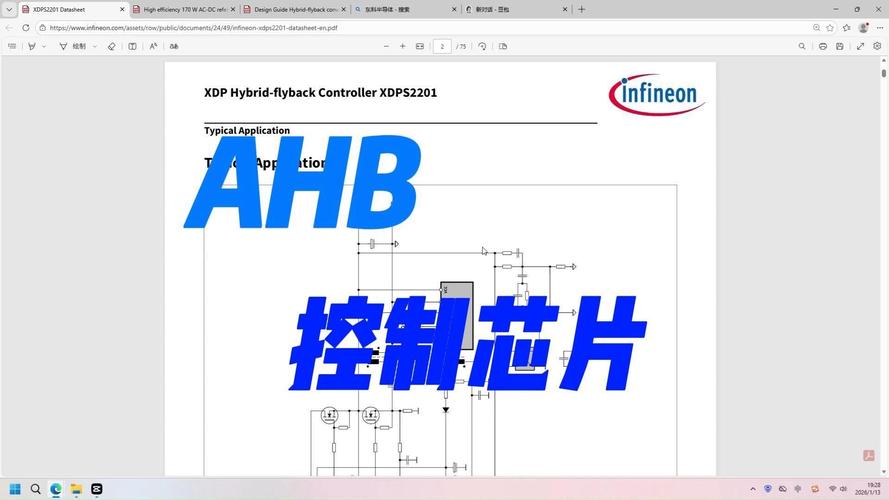
Task: Switch to High efficiency 170 W AC-DC tab
Action: click(x=184, y=10)
